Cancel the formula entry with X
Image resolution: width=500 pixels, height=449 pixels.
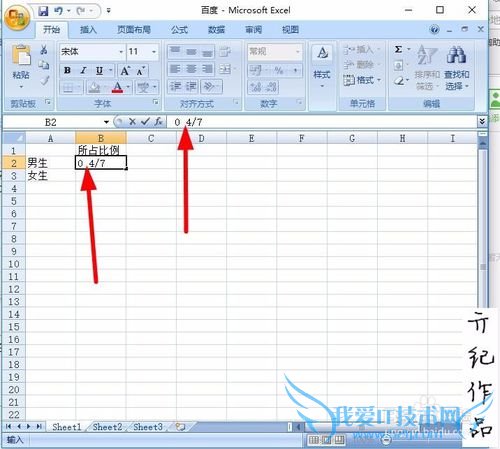coord(132,122)
